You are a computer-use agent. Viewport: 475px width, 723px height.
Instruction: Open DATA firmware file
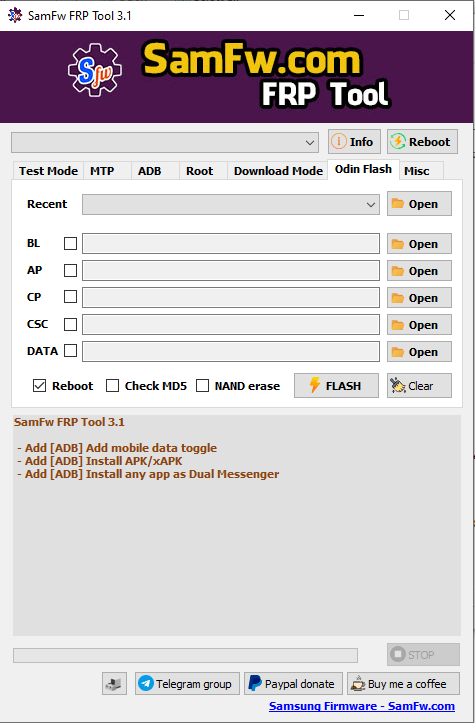(419, 352)
